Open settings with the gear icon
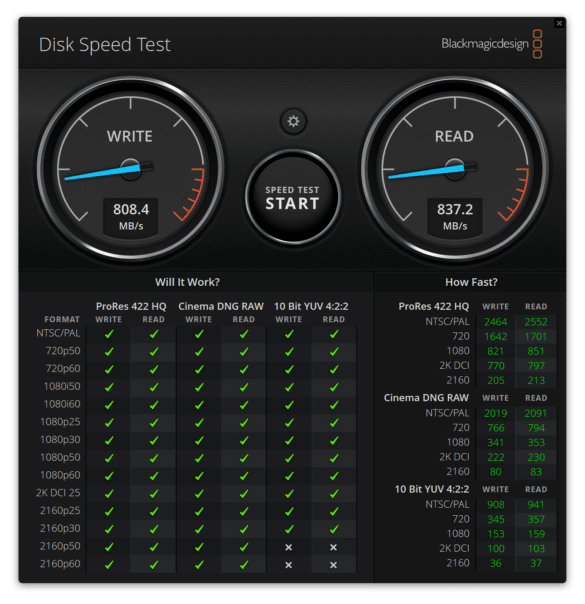 [x=293, y=121]
